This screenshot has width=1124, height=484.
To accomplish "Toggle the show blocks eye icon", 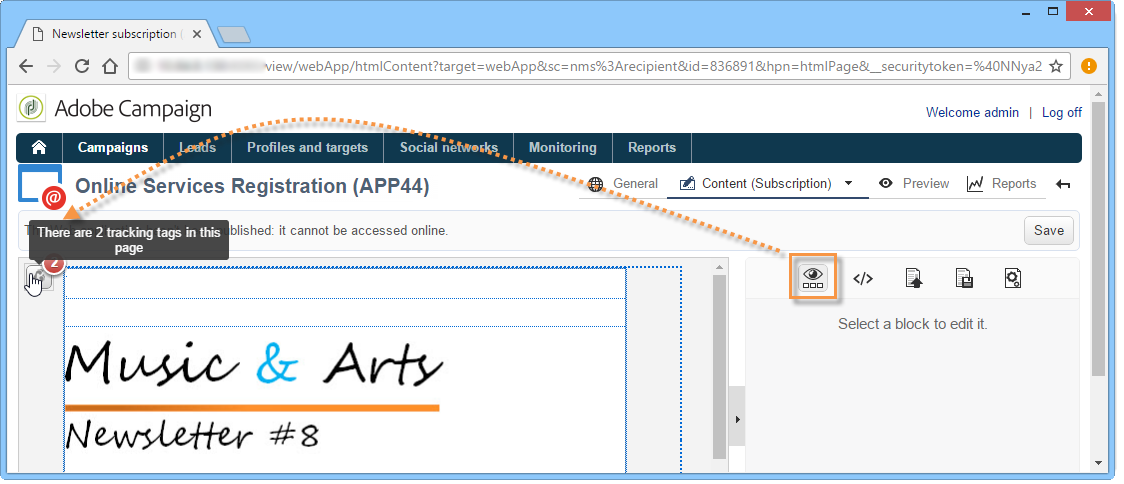I will pos(813,277).
